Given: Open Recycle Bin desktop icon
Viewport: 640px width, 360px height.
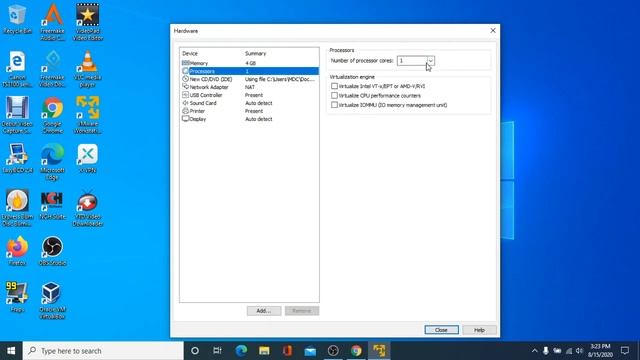Looking at the screenshot, I should point(17,19).
